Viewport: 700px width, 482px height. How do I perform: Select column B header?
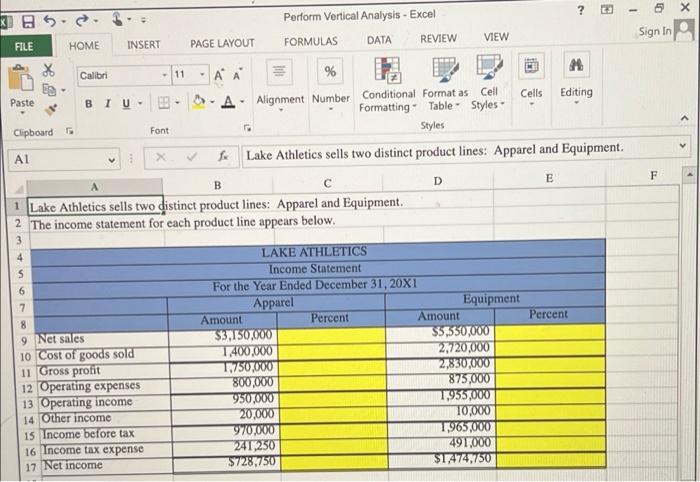[217, 185]
